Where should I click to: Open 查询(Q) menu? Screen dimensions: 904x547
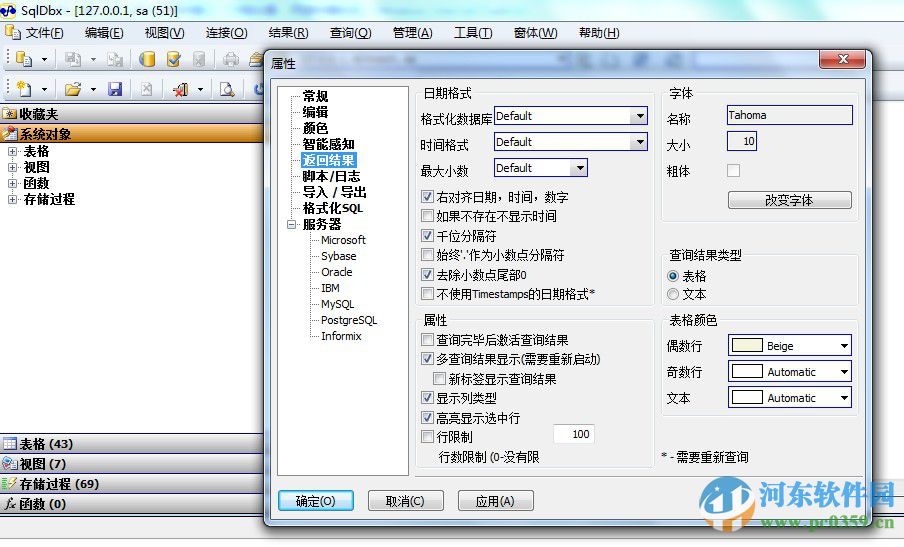point(351,33)
